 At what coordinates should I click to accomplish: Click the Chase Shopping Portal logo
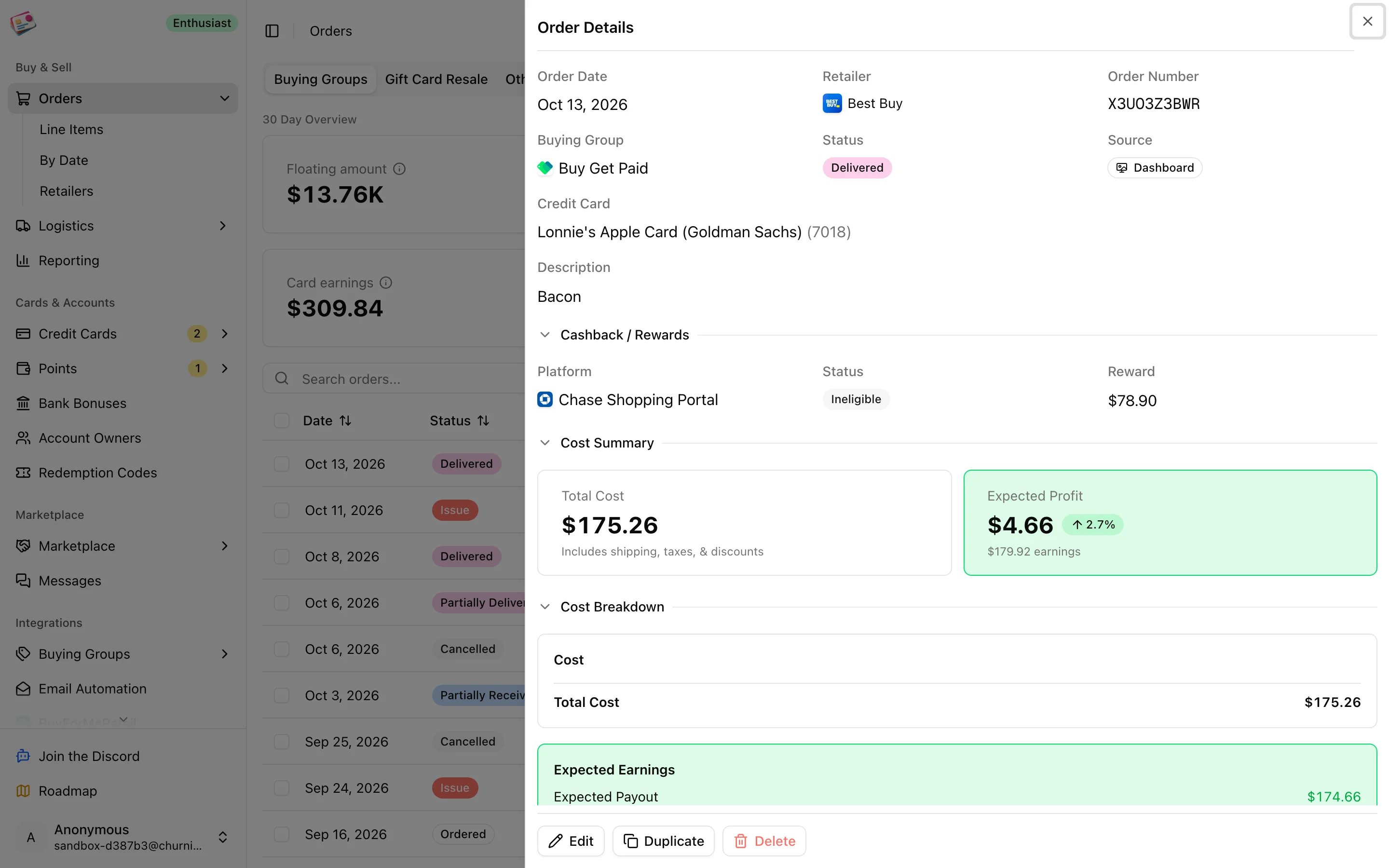pos(545,400)
